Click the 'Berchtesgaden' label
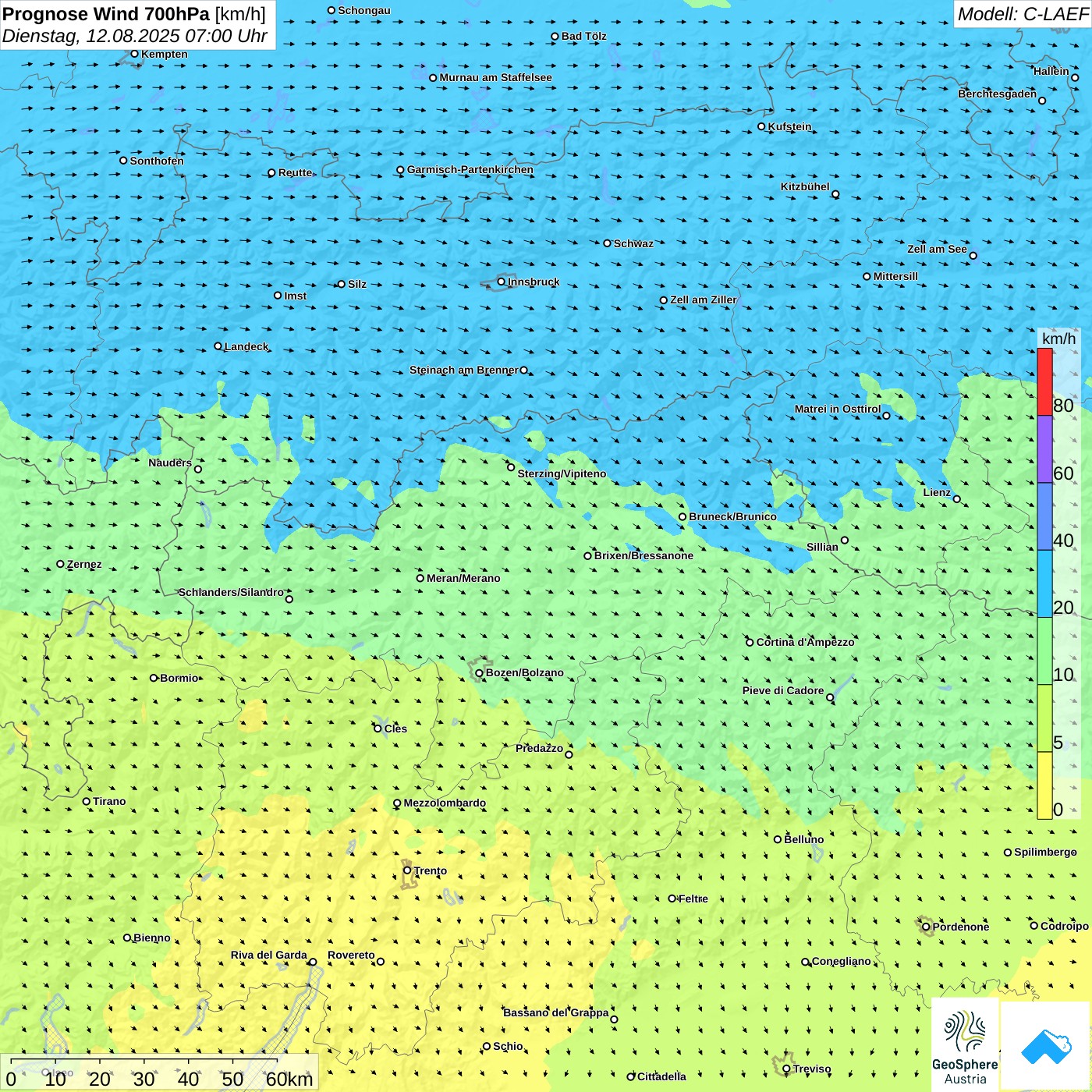This screenshot has width=1092, height=1092. point(998,94)
